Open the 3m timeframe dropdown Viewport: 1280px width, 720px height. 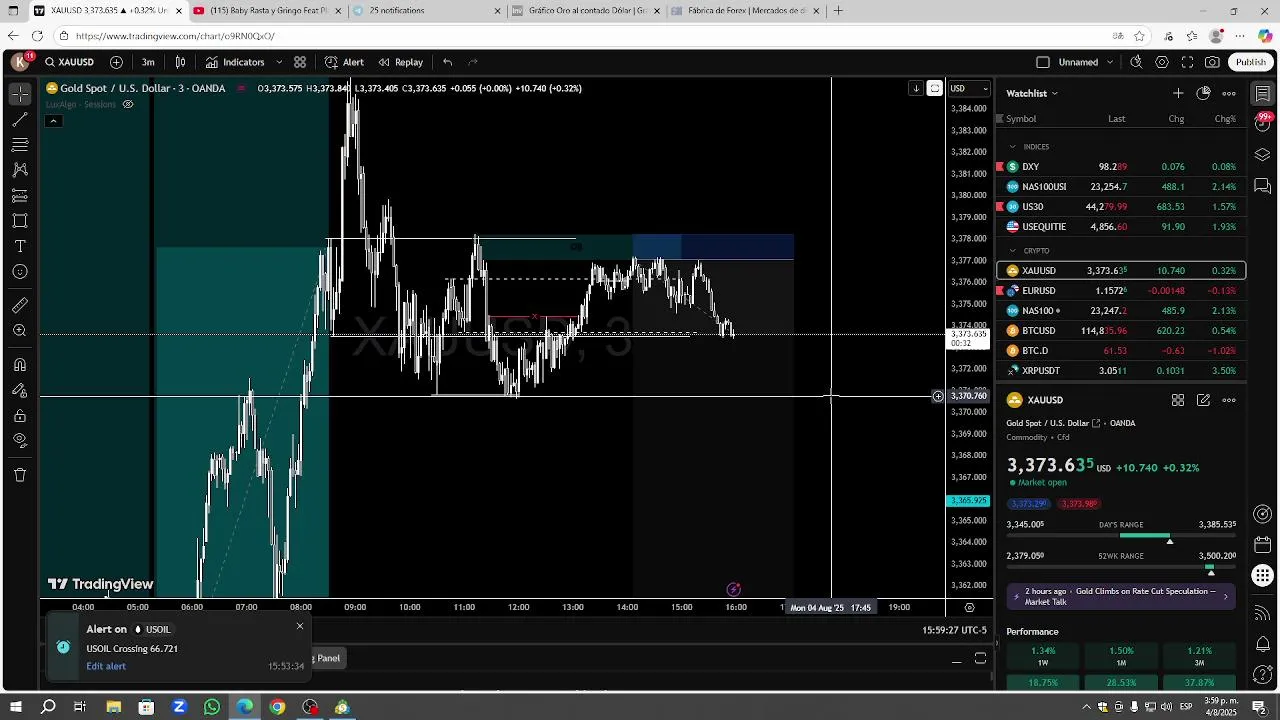pos(148,62)
